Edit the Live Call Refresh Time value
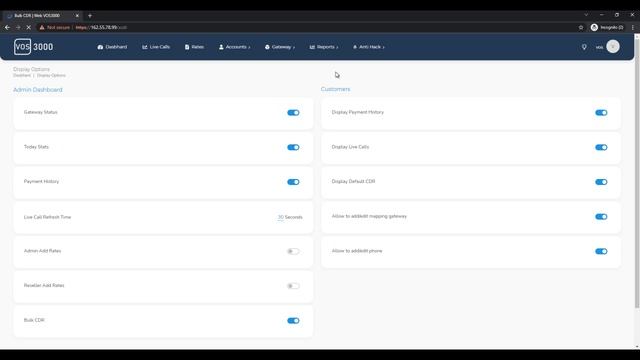Image resolution: width=640 pixels, height=360 pixels. point(280,217)
